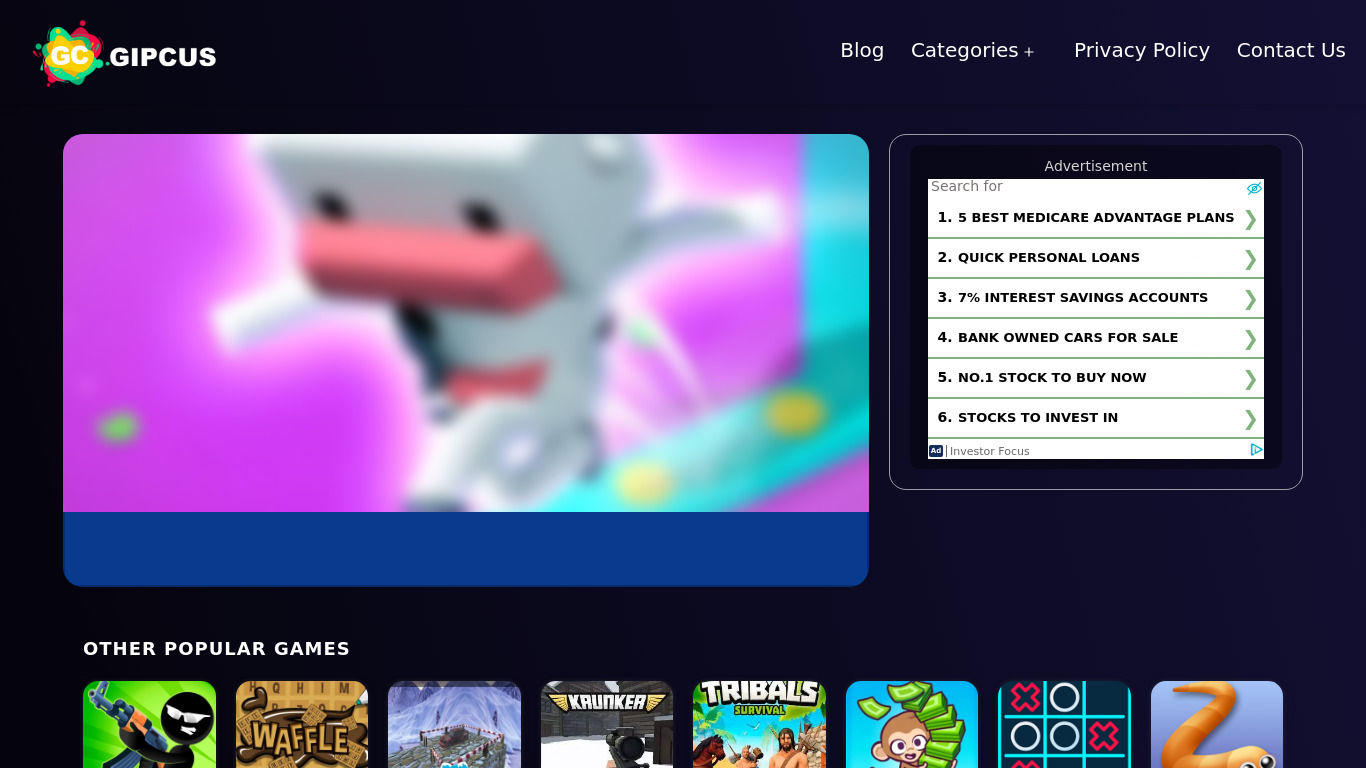Open the Krunker game thumbnail
Image resolution: width=1366 pixels, height=768 pixels.
click(x=607, y=724)
